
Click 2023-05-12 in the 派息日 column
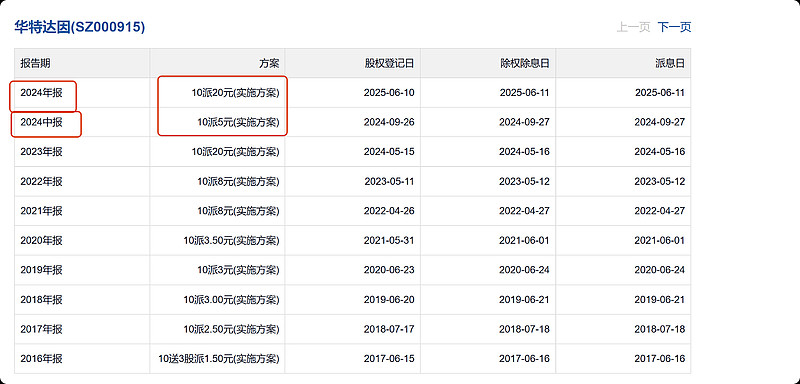(660, 181)
